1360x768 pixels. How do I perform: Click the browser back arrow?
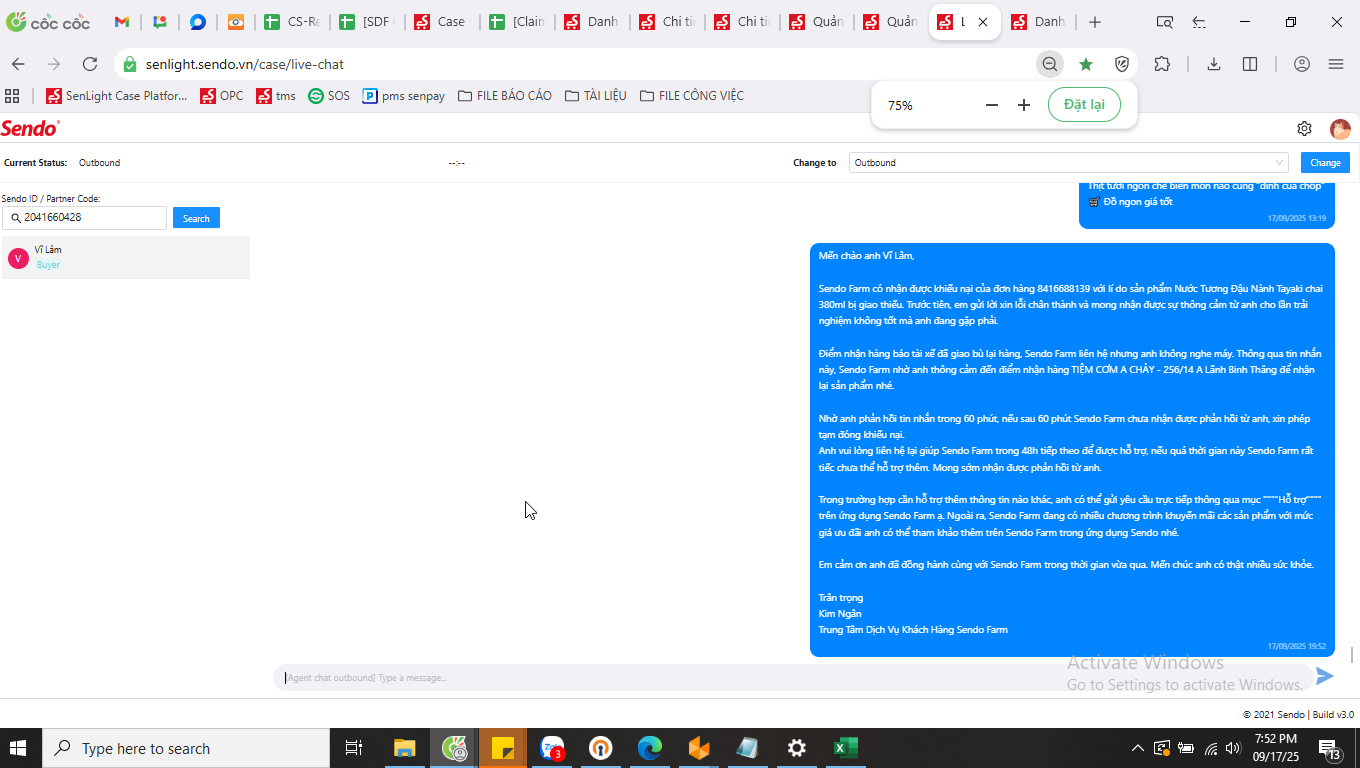[18, 64]
